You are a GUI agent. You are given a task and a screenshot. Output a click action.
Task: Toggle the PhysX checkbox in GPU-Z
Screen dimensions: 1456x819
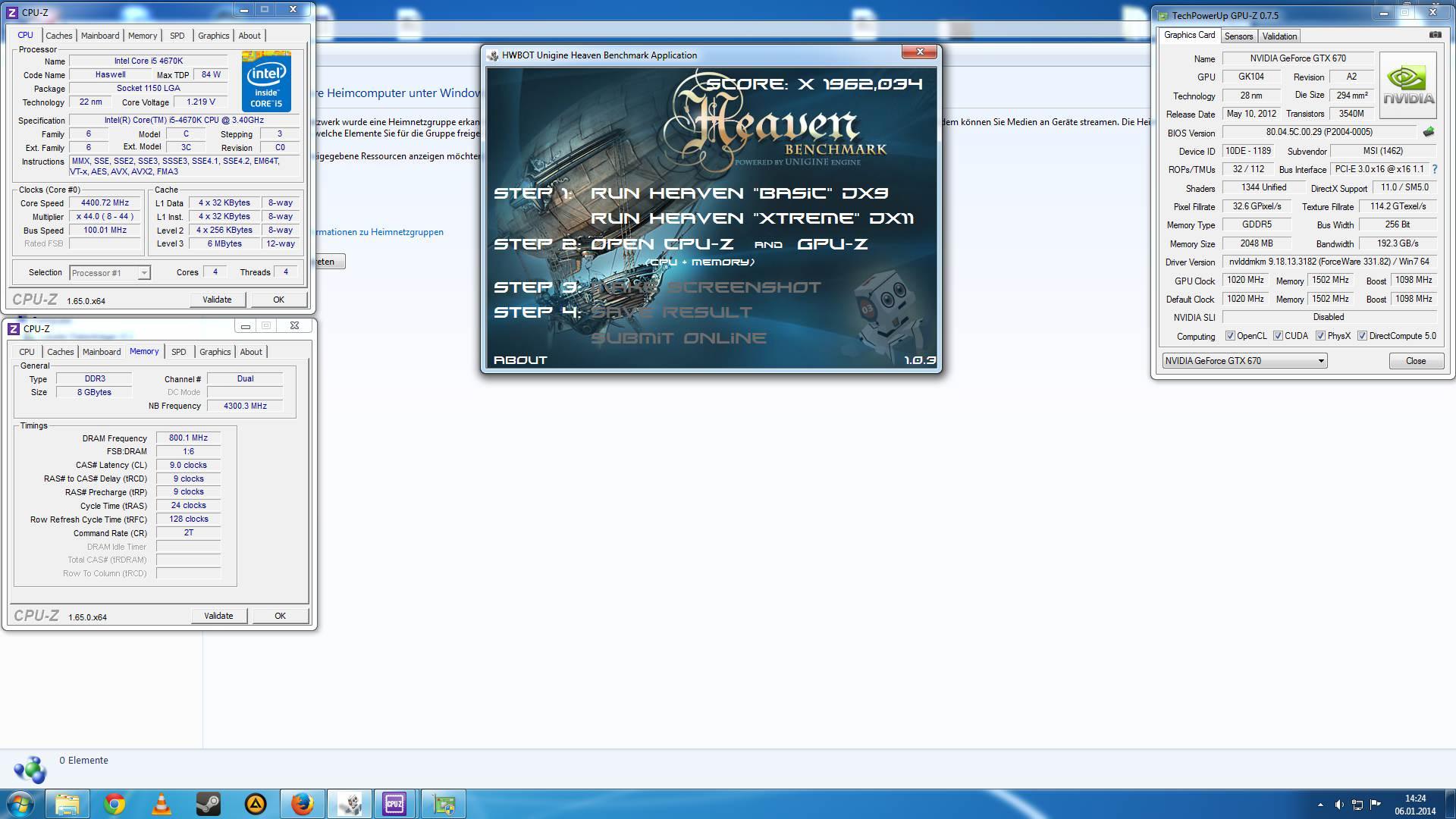tap(1320, 336)
